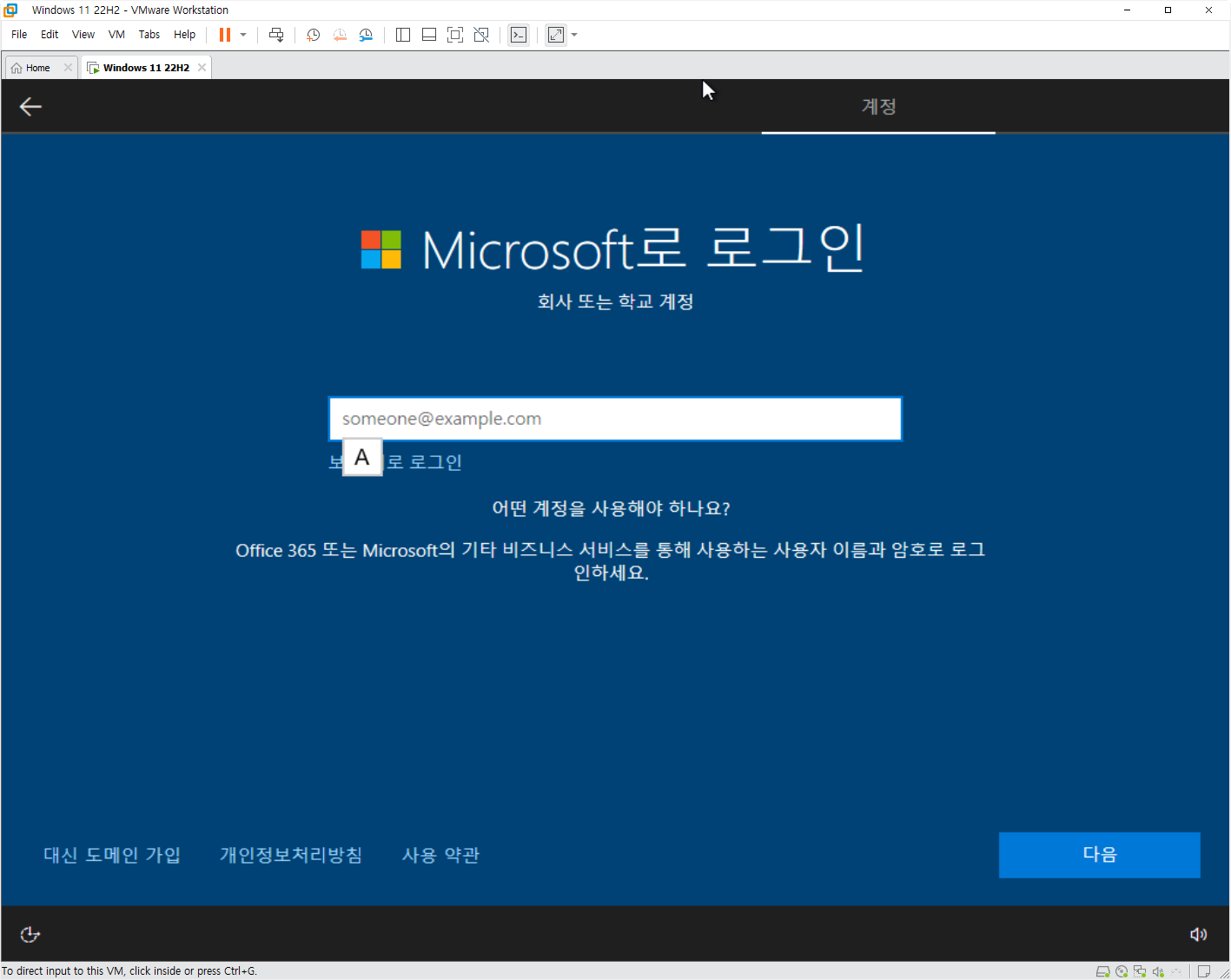
Task: Click the 회사 또는 학교 계정 subtitle
Action: tap(615, 301)
